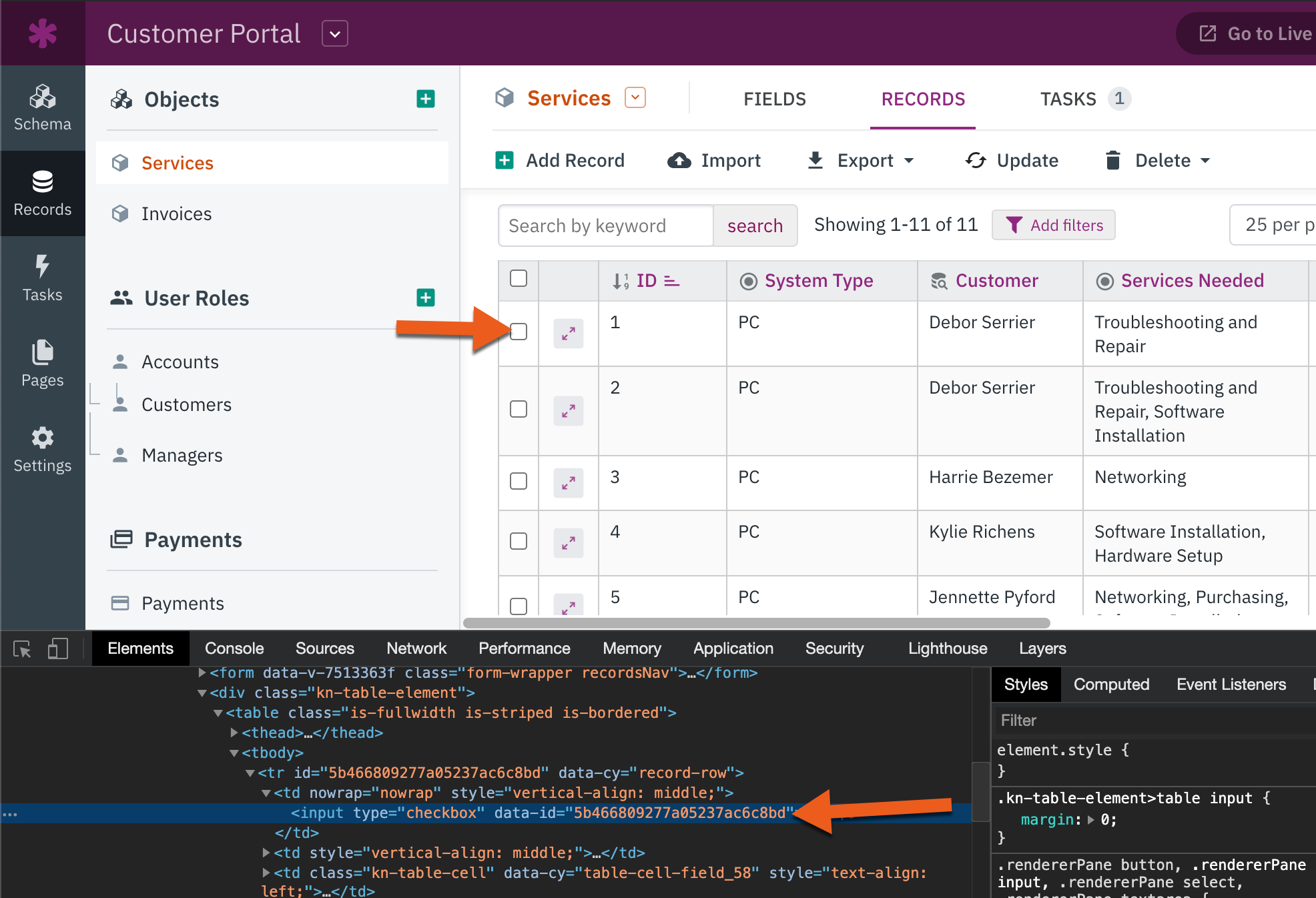
Task: Expand the Export dropdown menu
Action: 861,161
